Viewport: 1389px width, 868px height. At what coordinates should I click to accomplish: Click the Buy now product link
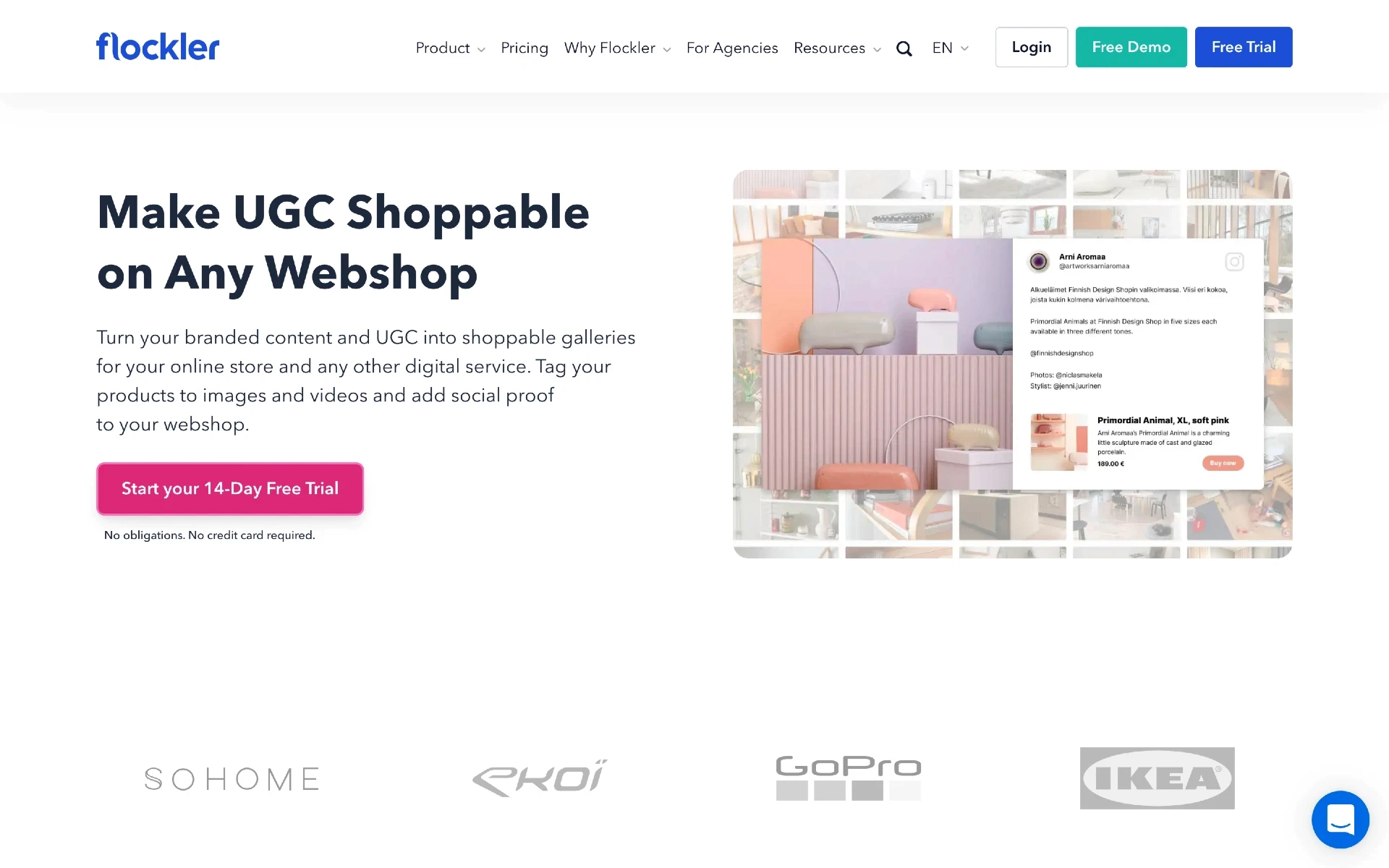(1222, 462)
